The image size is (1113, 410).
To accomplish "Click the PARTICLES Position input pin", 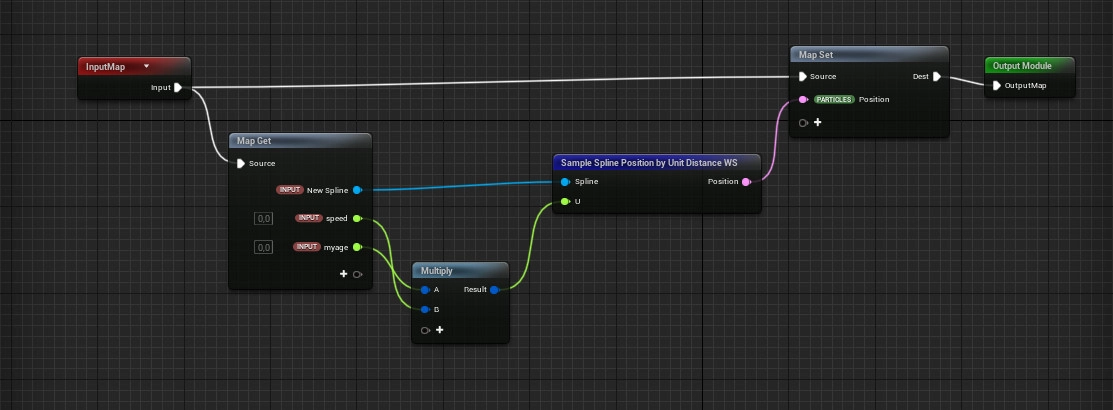I will [803, 100].
